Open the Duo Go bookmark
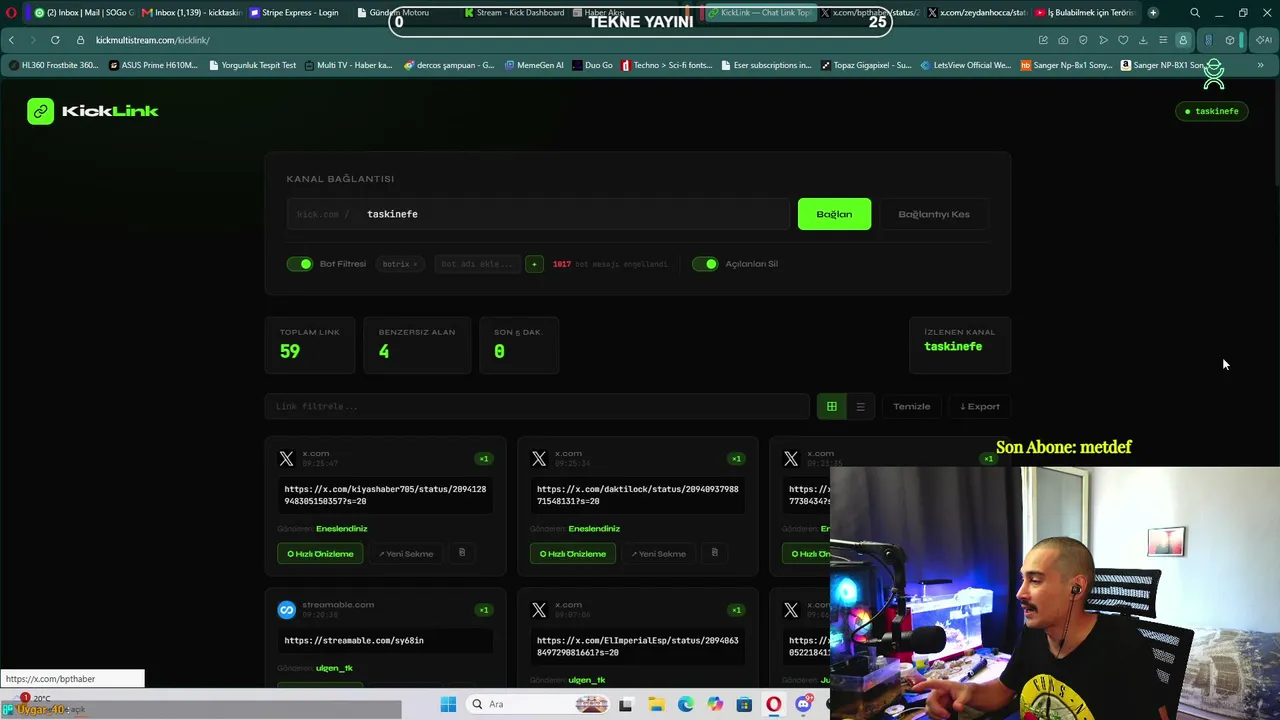This screenshot has width=1280, height=720. [593, 65]
